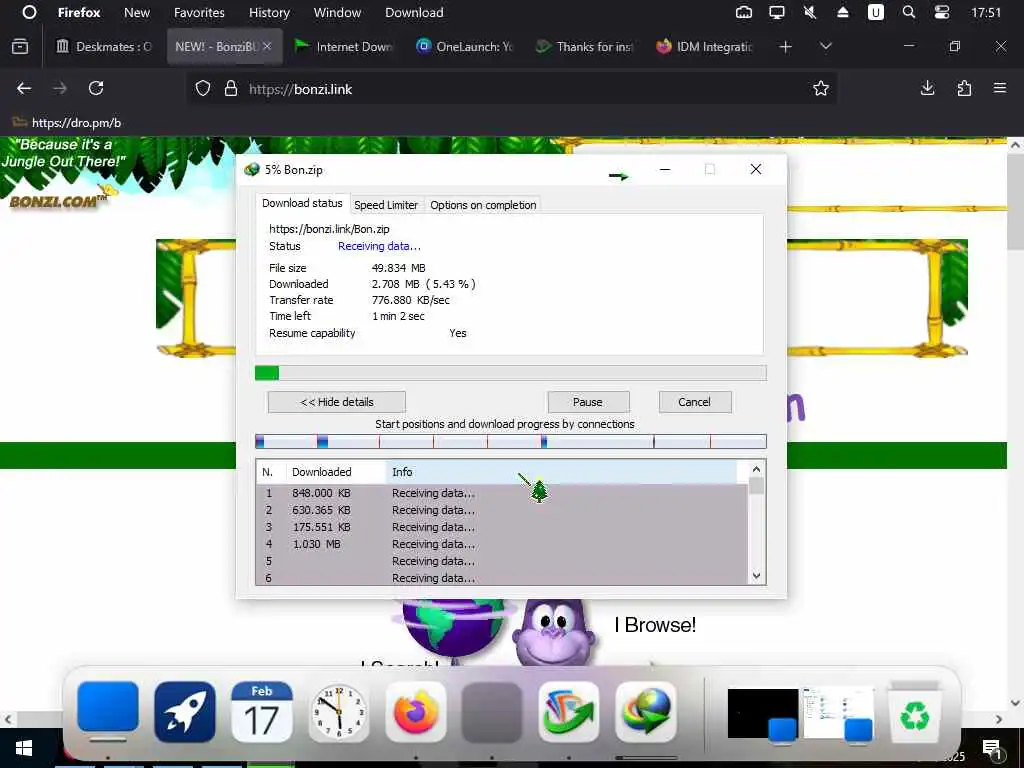Select connection row 4 with 1.030 MB
Screen dimensions: 1024x768
[x=502, y=544]
